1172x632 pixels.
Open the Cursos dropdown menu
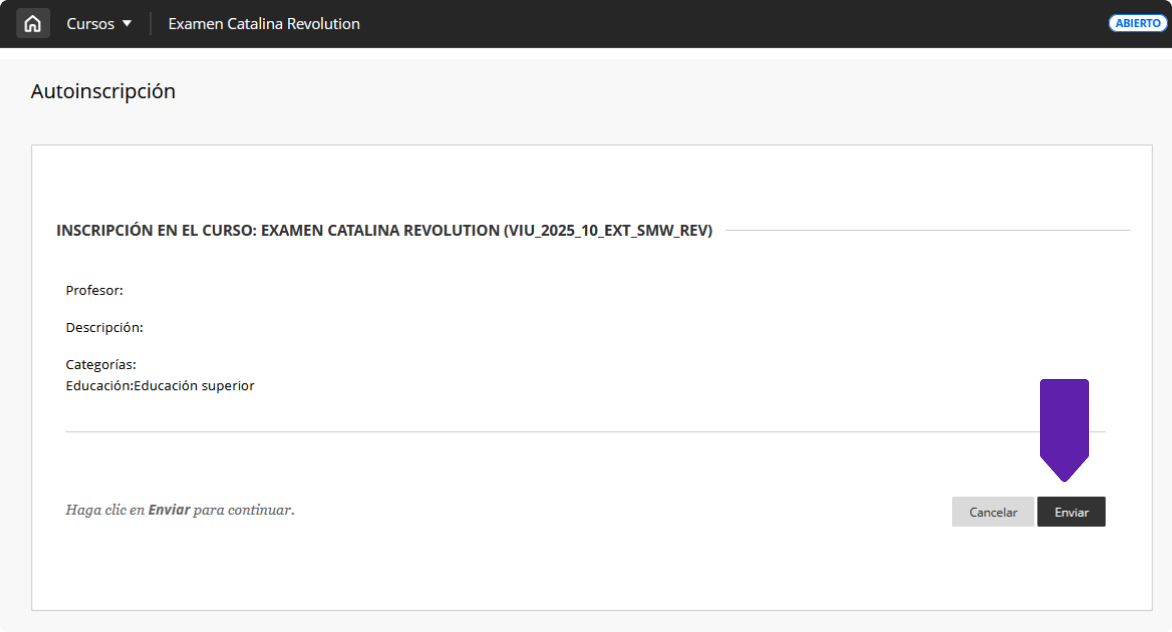pos(91,23)
